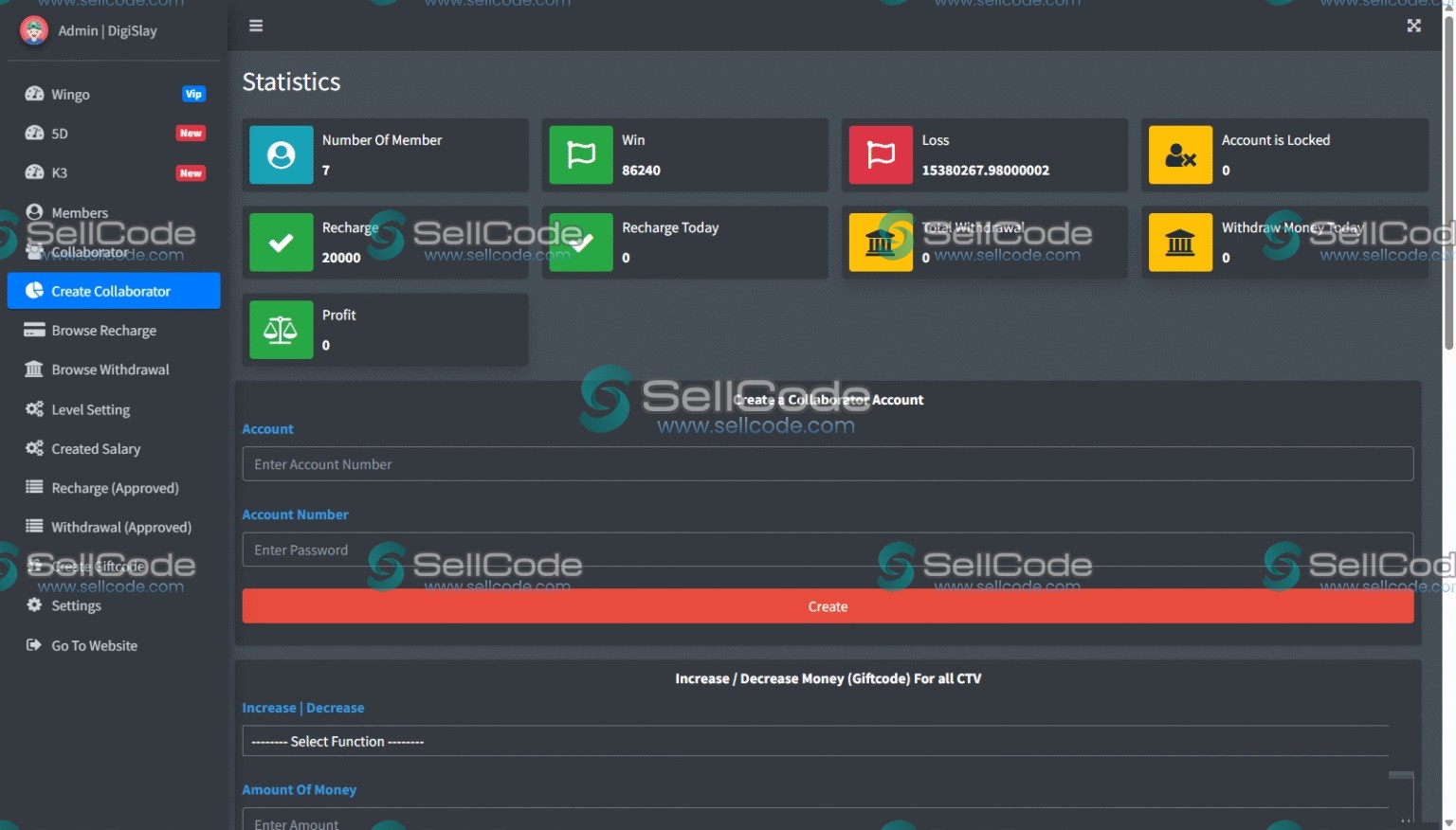
Task: Click the Withdraw Money Today bank icon
Action: pyautogui.click(x=1180, y=243)
